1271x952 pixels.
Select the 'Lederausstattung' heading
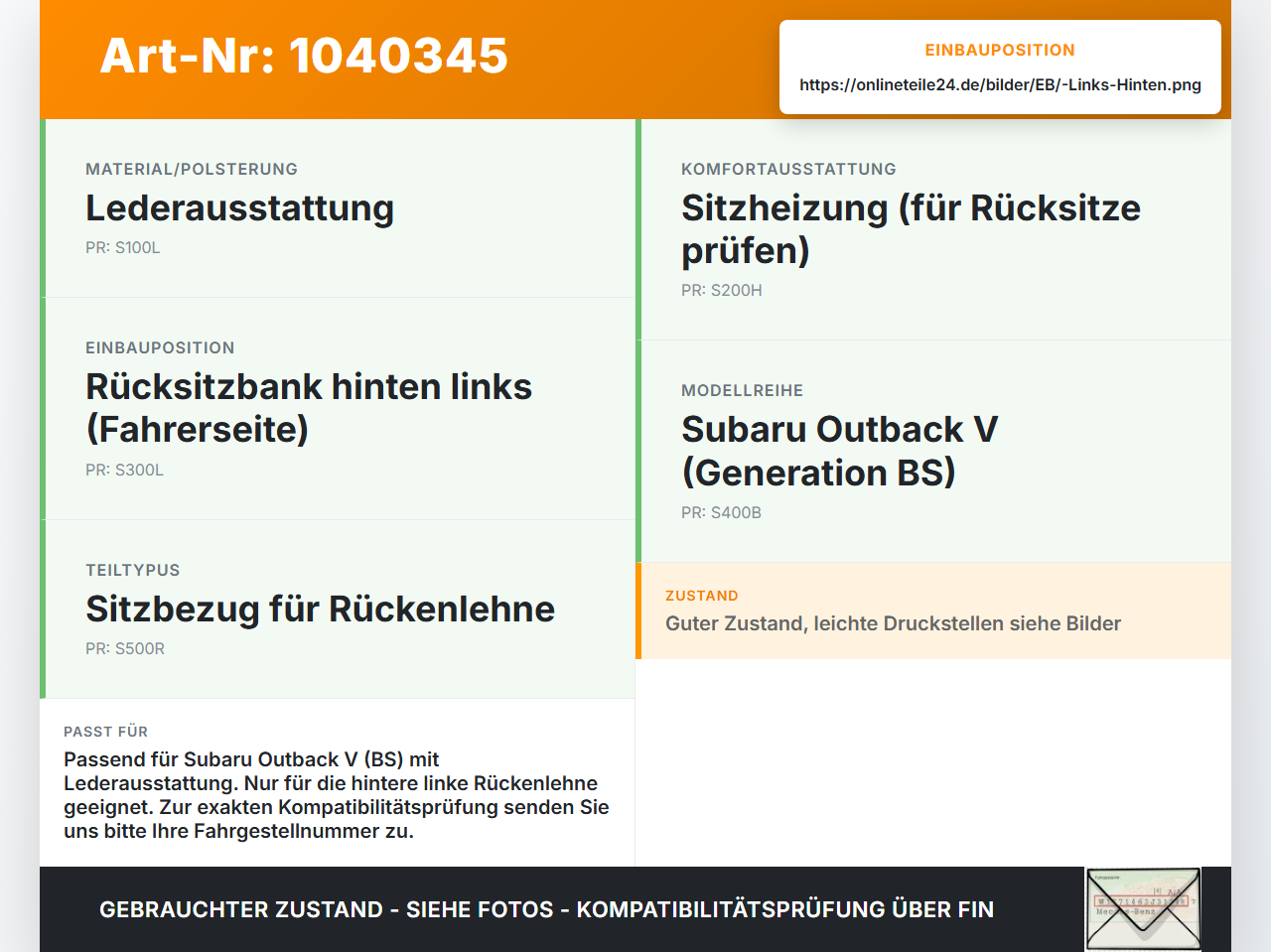(x=240, y=207)
